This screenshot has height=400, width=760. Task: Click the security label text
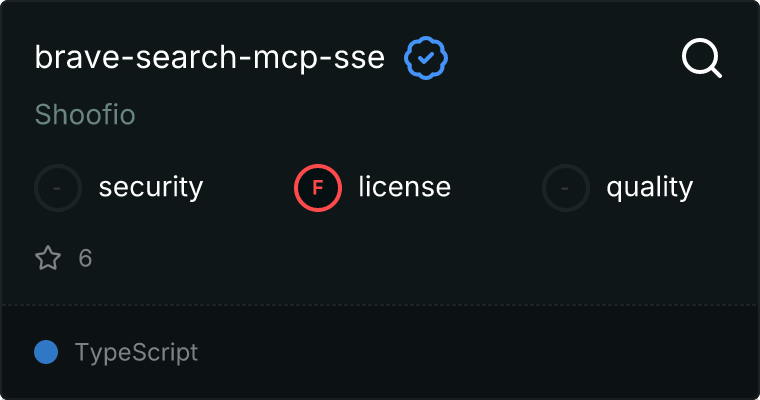pyautogui.click(x=151, y=187)
